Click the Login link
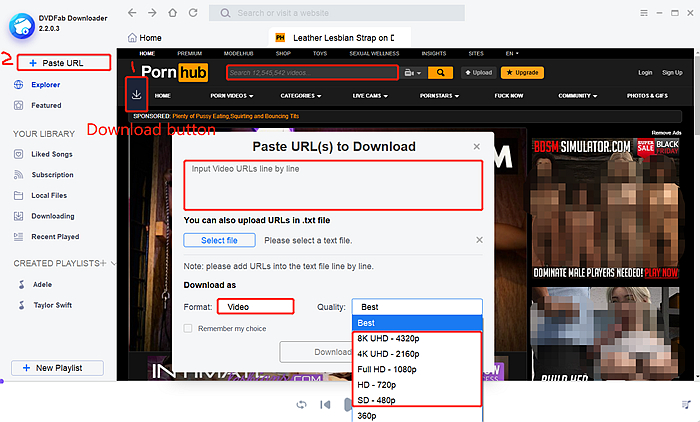The height and width of the screenshot is (422, 700). [645, 72]
